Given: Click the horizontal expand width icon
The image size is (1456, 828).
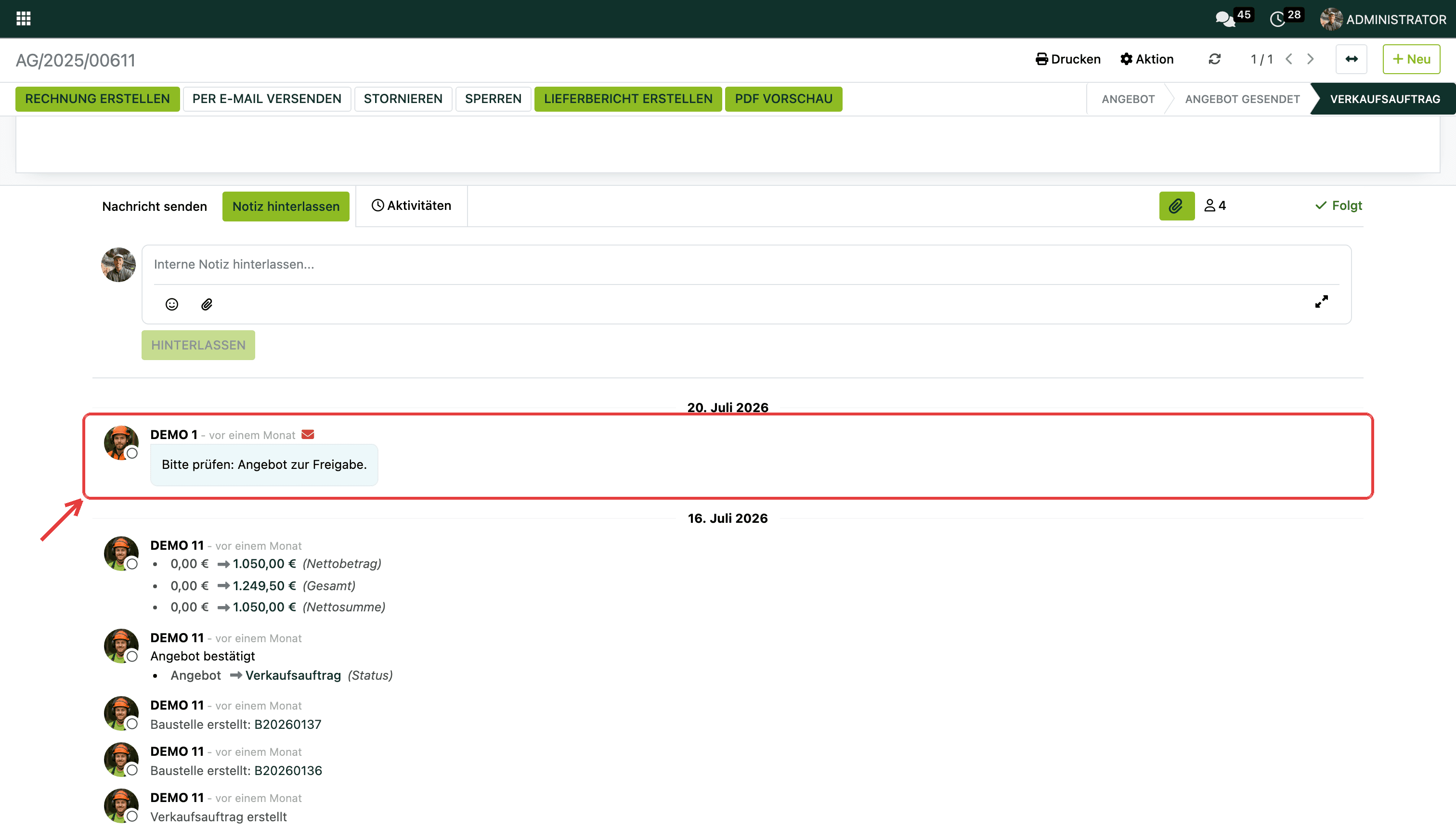Looking at the screenshot, I should click(1352, 59).
